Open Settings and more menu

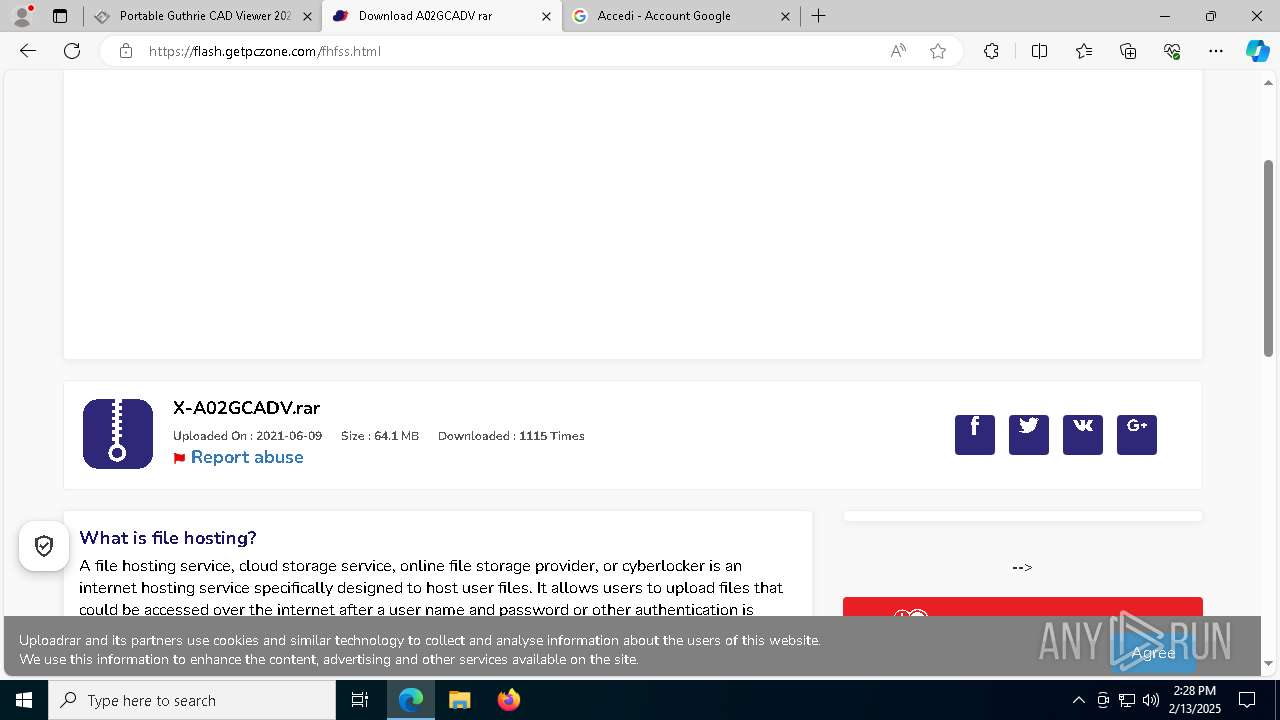(x=1216, y=51)
